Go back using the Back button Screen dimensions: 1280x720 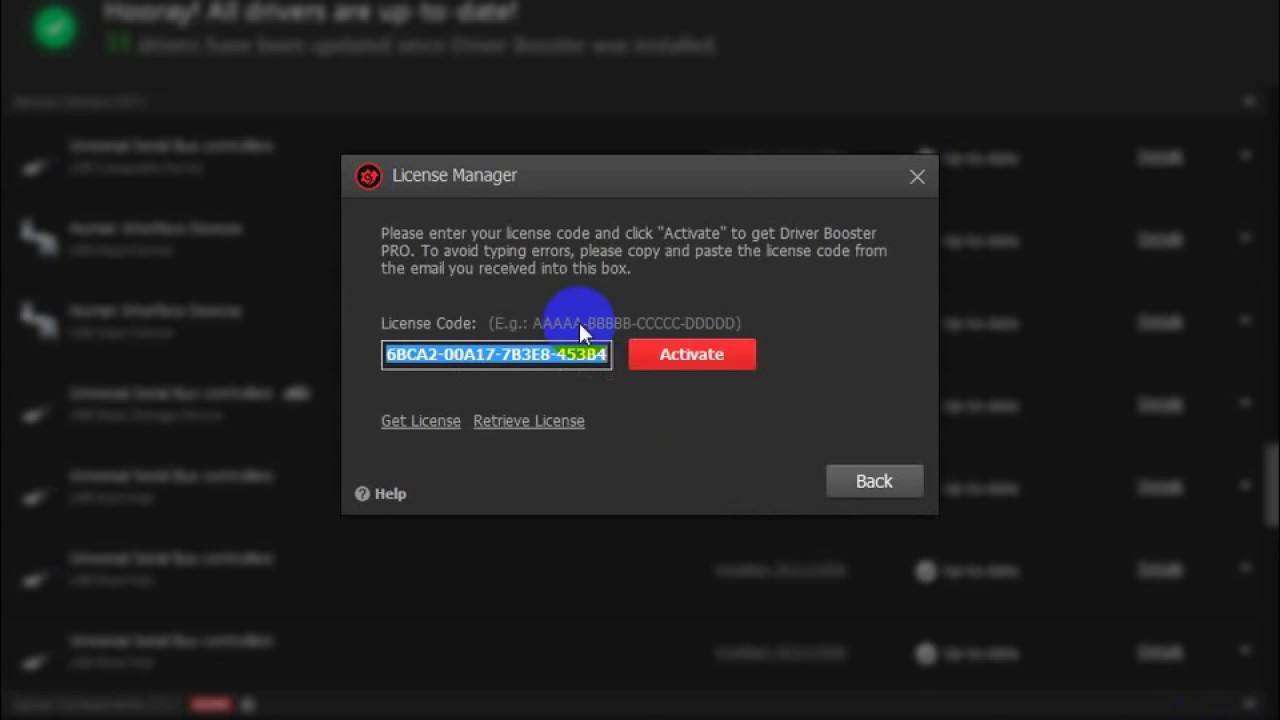(x=874, y=481)
